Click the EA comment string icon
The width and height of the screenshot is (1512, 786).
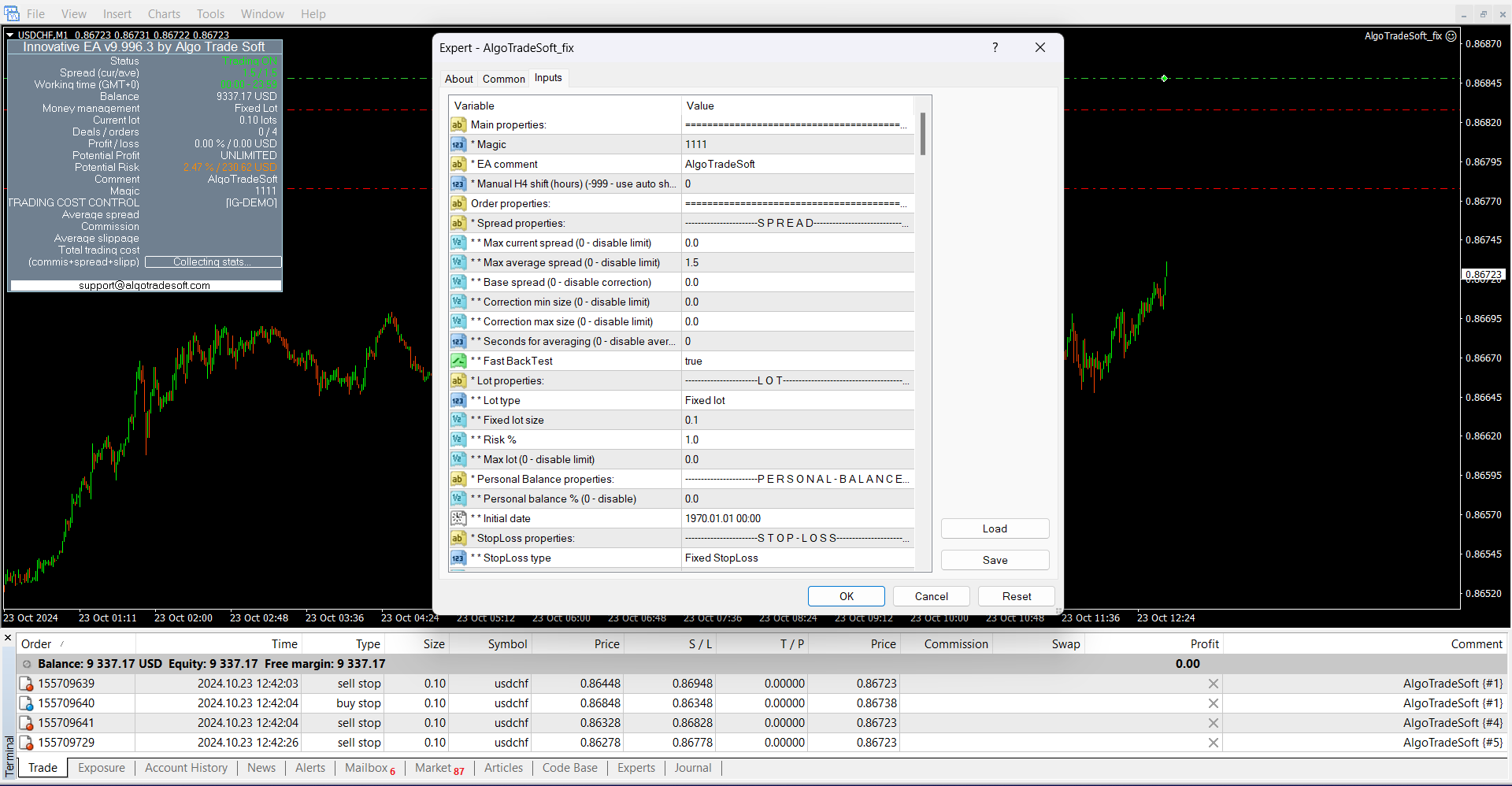[458, 165]
